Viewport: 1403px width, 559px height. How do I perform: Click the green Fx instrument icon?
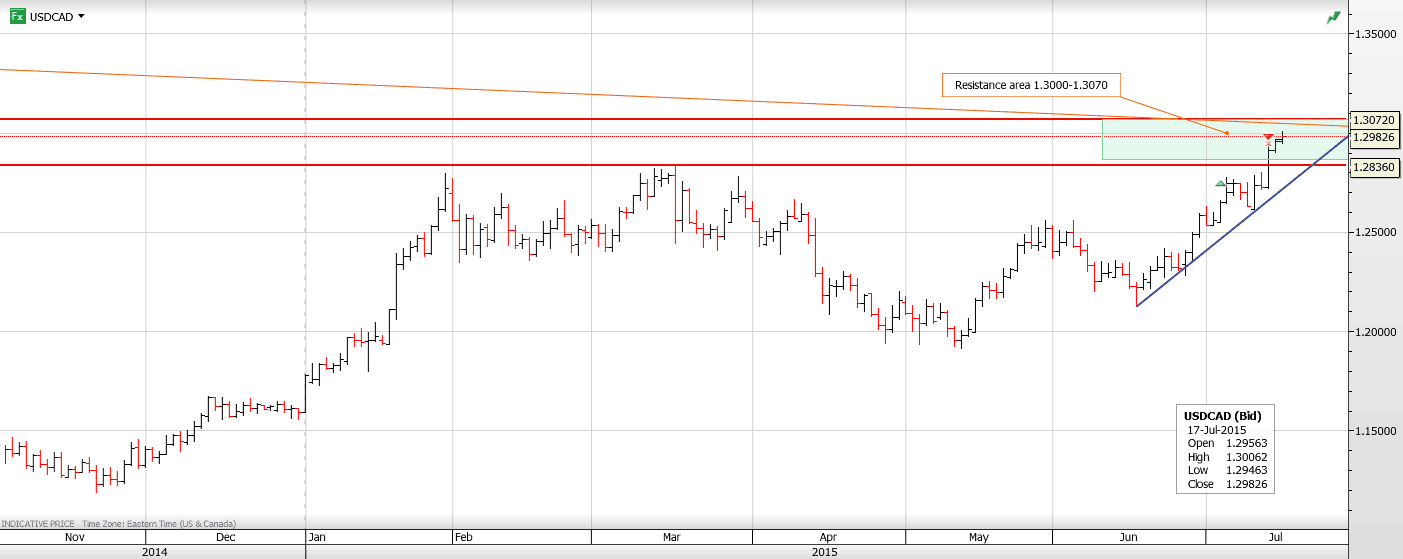pyautogui.click(x=16, y=17)
